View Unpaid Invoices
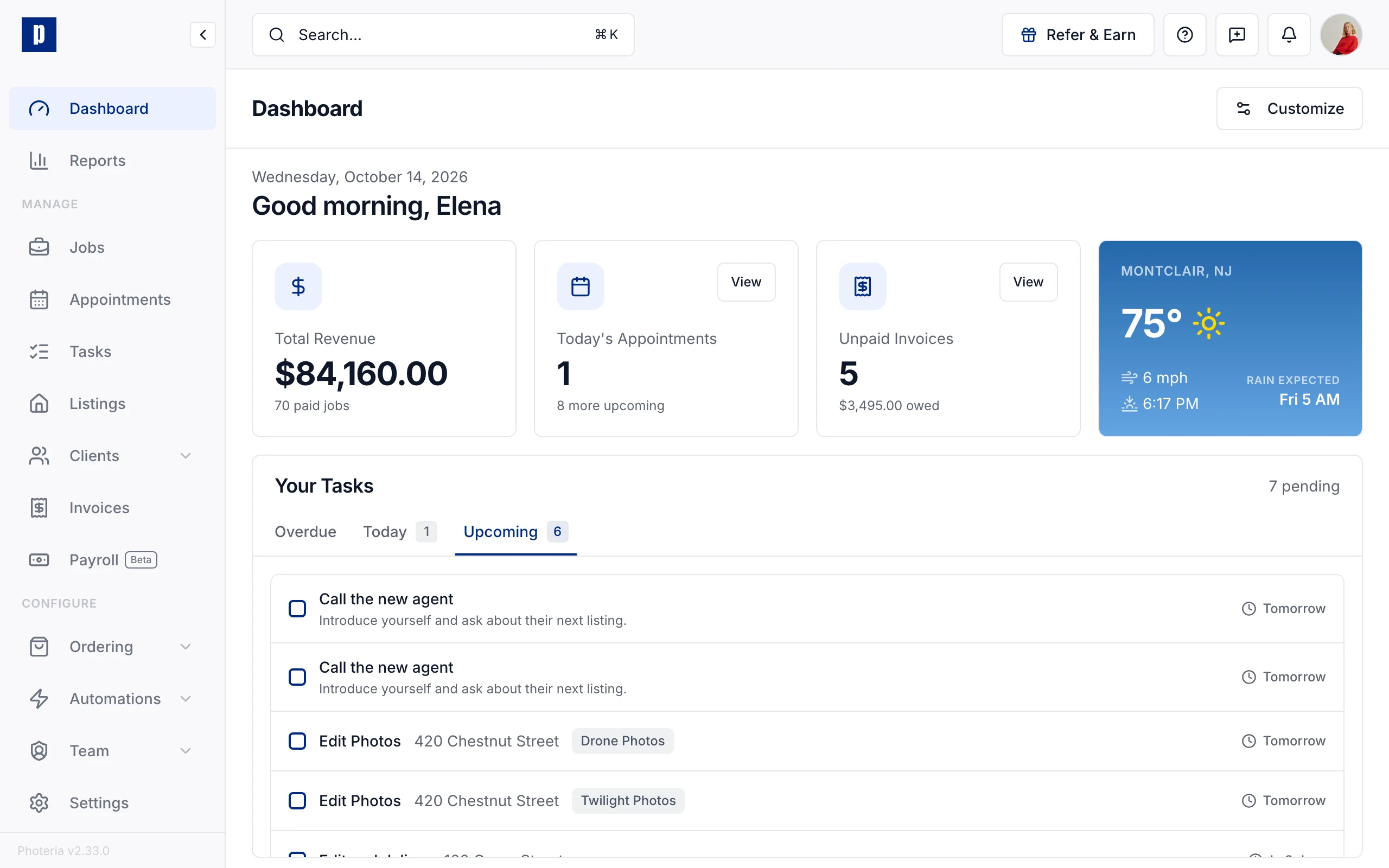 point(1028,282)
